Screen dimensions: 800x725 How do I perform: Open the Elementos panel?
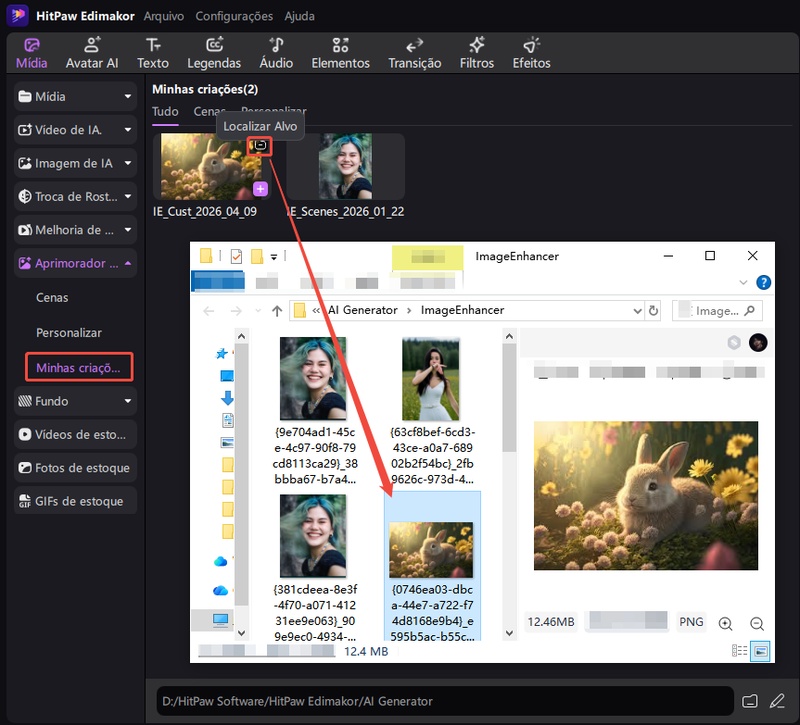point(340,53)
